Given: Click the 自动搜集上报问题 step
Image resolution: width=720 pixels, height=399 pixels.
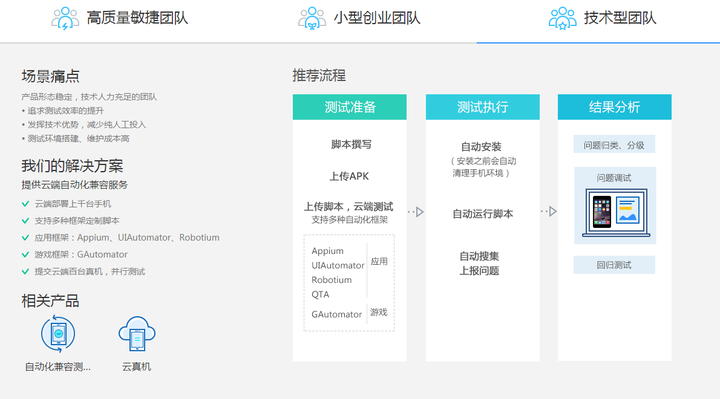Looking at the screenshot, I should 479,264.
